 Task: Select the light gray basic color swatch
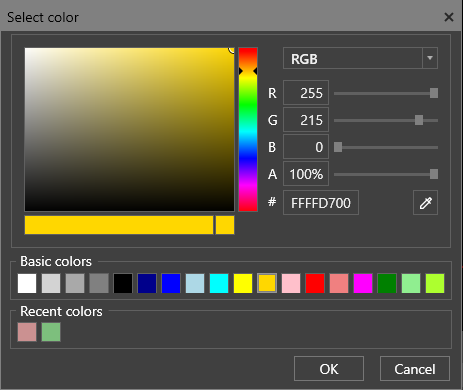pyautogui.click(x=51, y=283)
